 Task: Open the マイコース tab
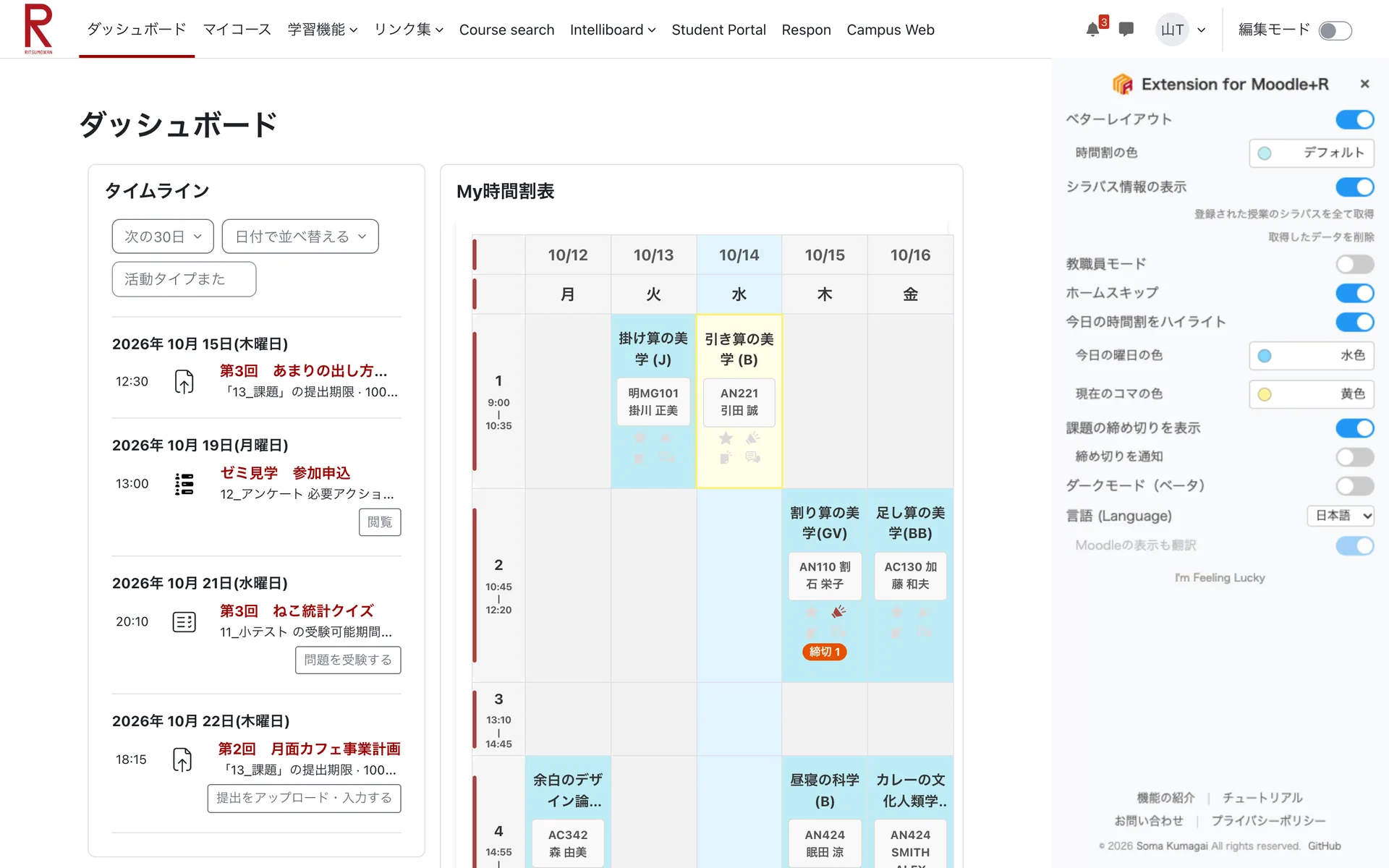pyautogui.click(x=237, y=30)
